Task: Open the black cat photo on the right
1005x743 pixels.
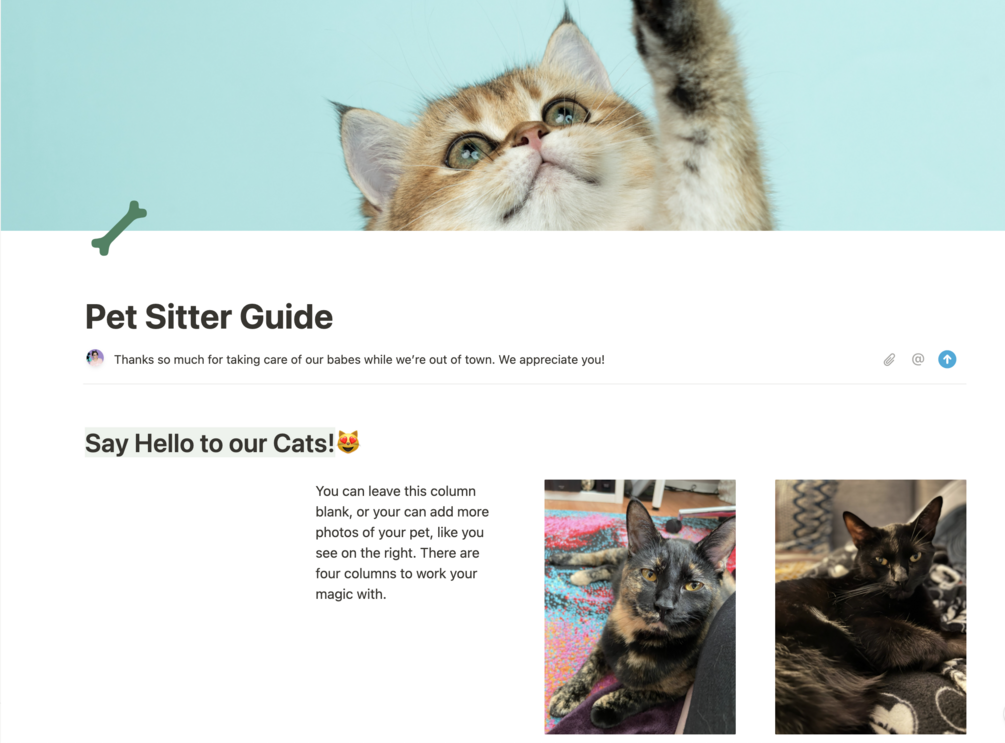Action: click(870, 606)
